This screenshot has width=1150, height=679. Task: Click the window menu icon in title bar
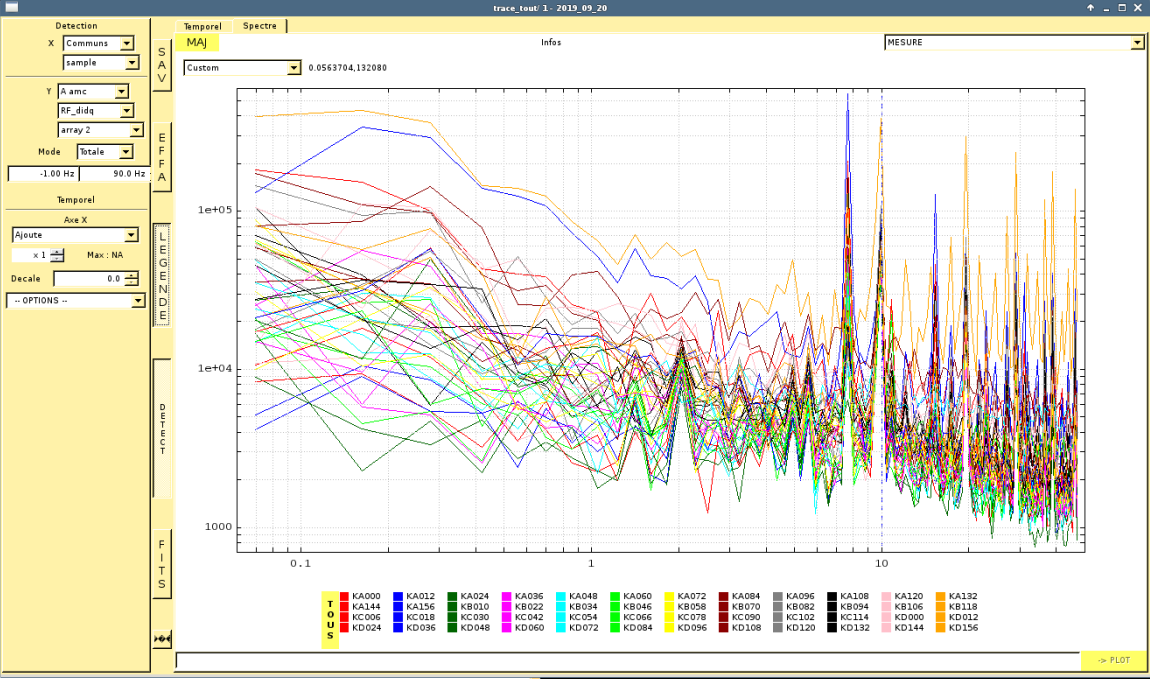pyautogui.click(x=12, y=7)
